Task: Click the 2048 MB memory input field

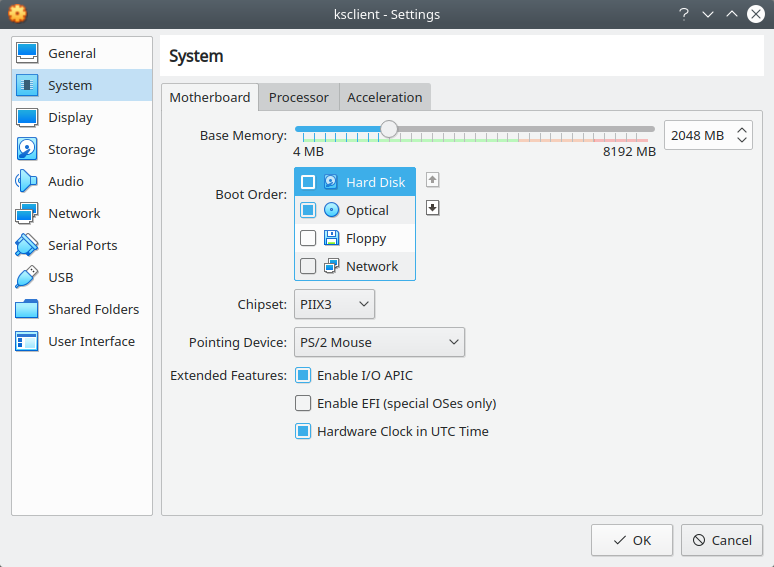Action: [698, 135]
